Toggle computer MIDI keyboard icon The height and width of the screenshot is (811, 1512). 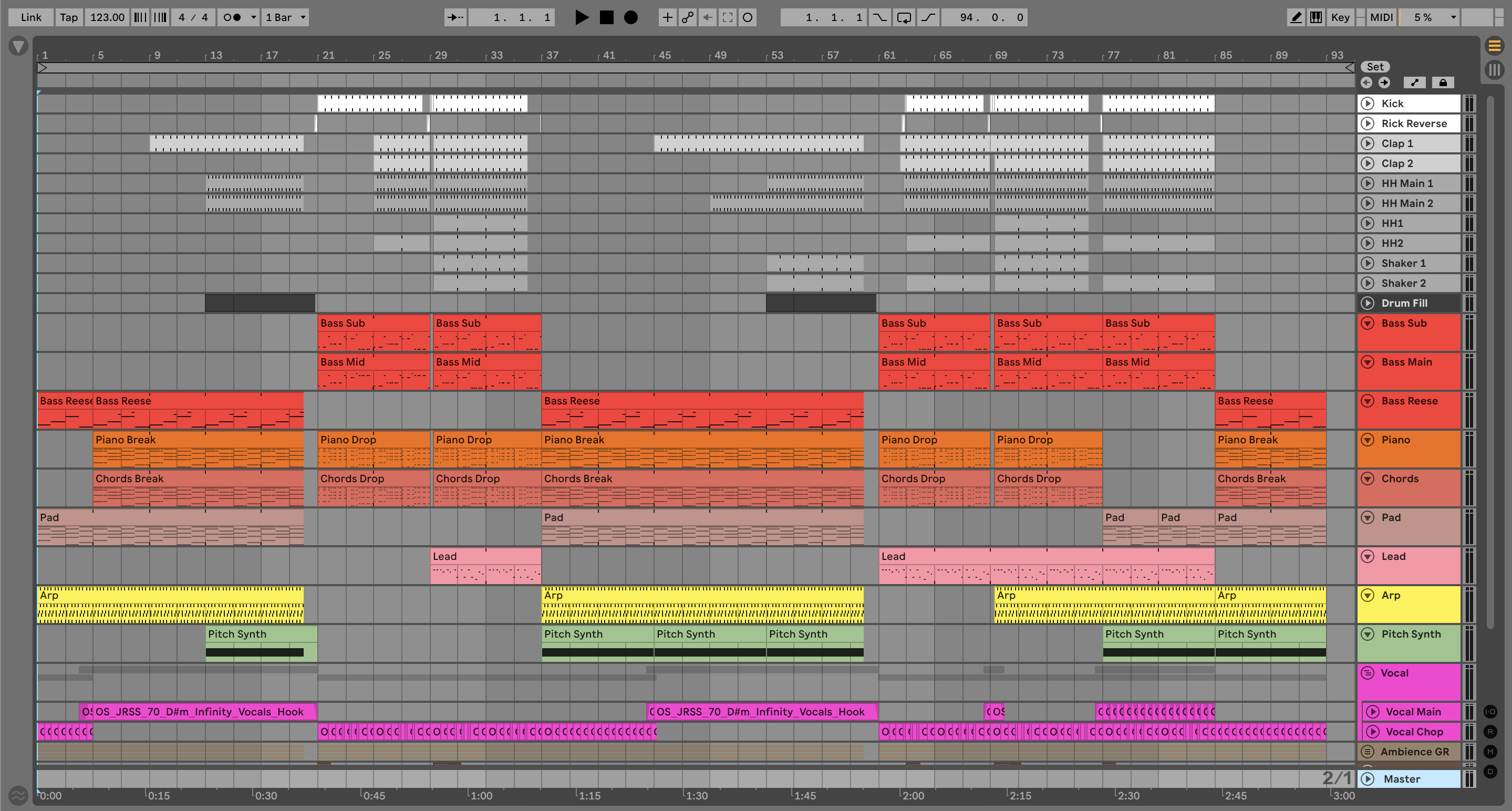(1316, 17)
